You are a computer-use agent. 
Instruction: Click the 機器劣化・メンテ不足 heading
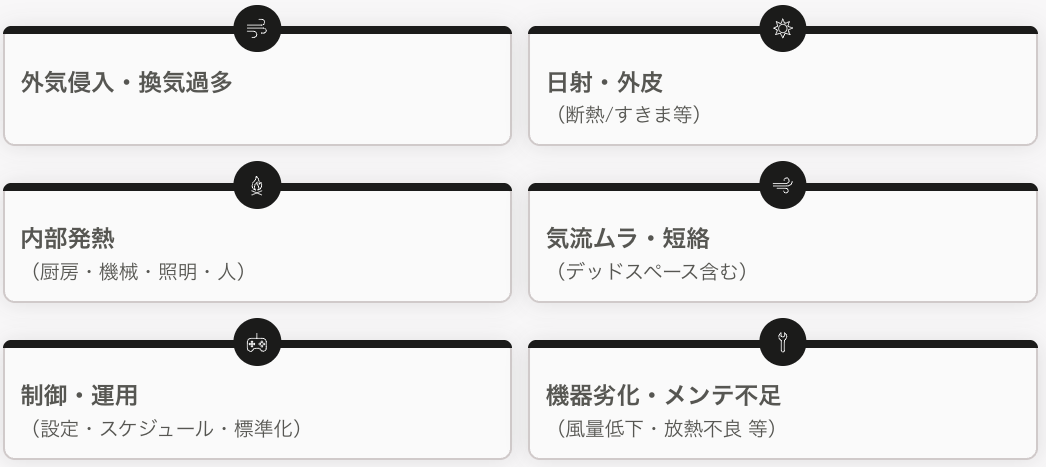tap(663, 396)
